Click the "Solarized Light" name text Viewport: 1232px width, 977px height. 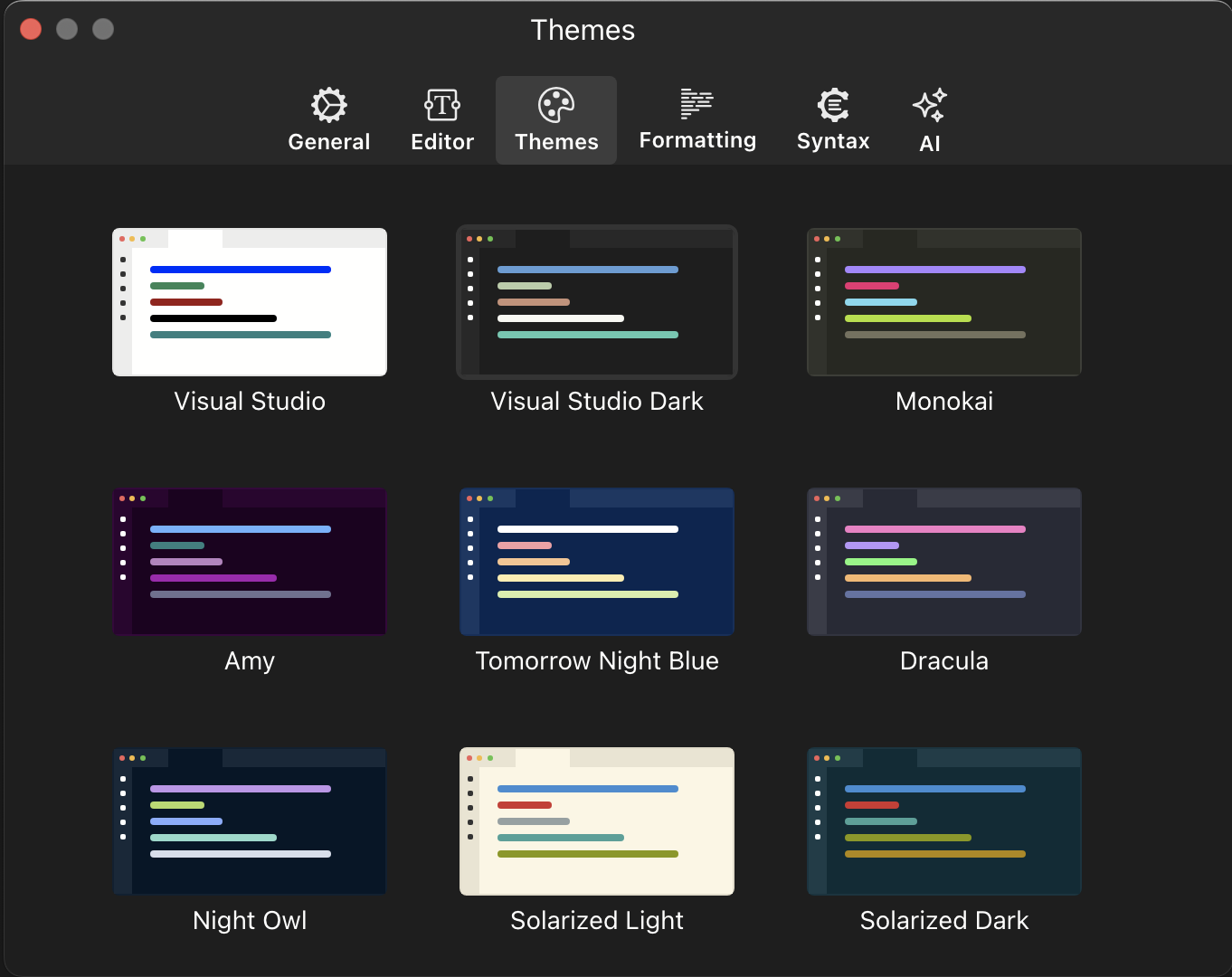coord(597,921)
